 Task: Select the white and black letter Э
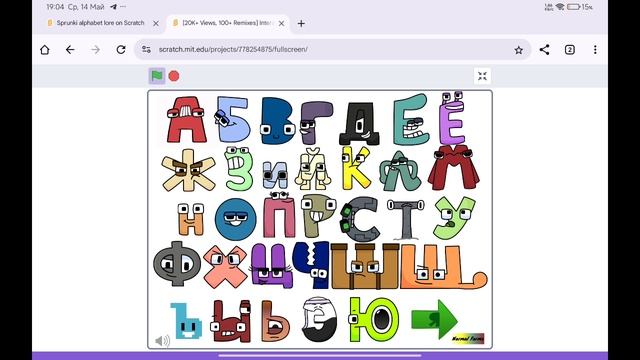tap(320, 319)
